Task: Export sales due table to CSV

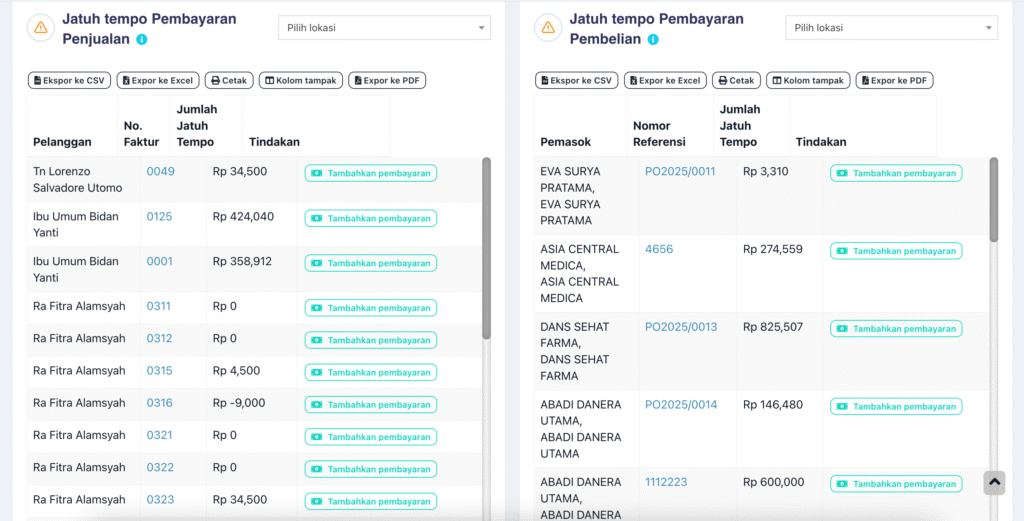Action: [x=69, y=80]
